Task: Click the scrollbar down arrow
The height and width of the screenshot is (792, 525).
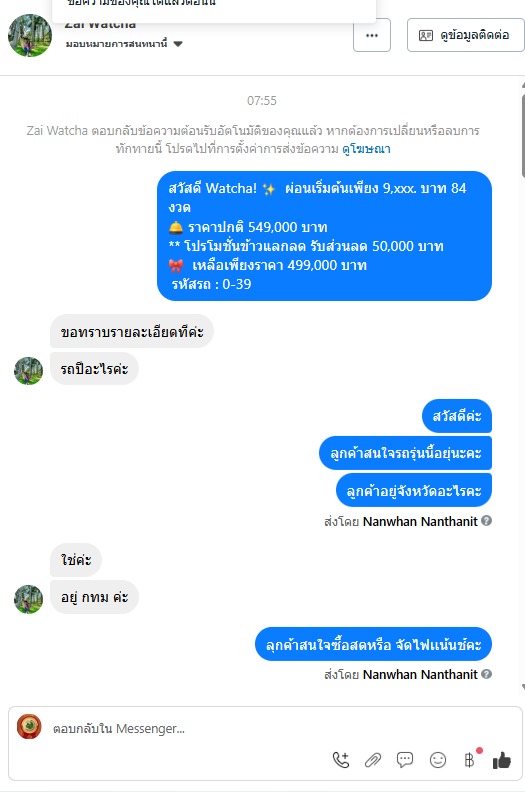Action: point(523,687)
